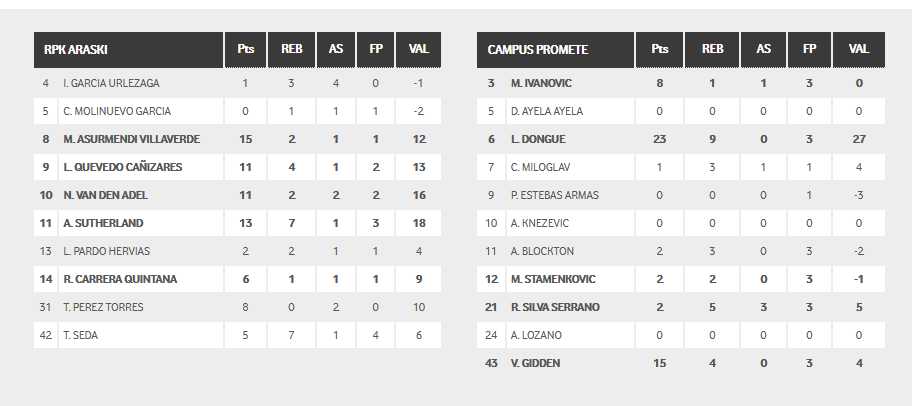The image size is (912, 406).
Task: Select T. PEREZ TORRES name
Action: click(x=103, y=307)
